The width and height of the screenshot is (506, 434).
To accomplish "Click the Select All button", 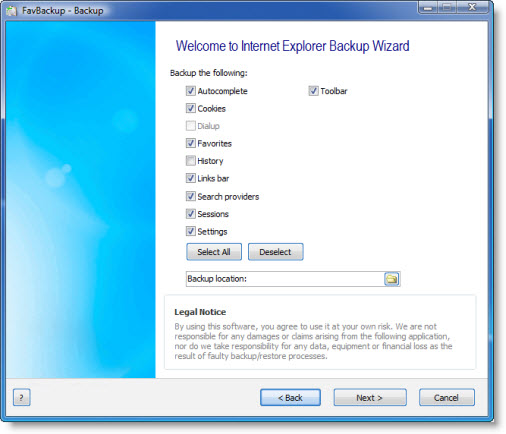I will [x=214, y=252].
